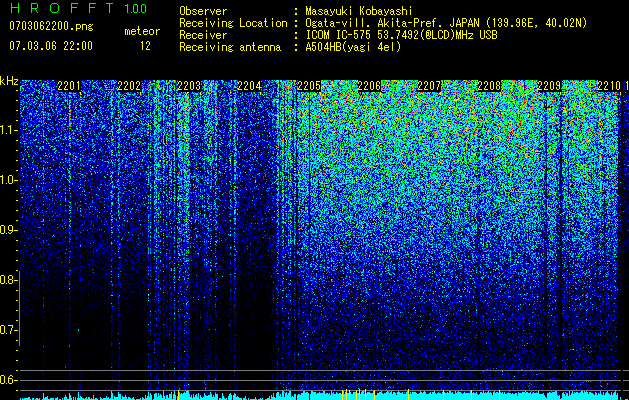Viewport: 629px width, 400px height.
Task: Click the 2204 time marker
Action: click(249, 86)
